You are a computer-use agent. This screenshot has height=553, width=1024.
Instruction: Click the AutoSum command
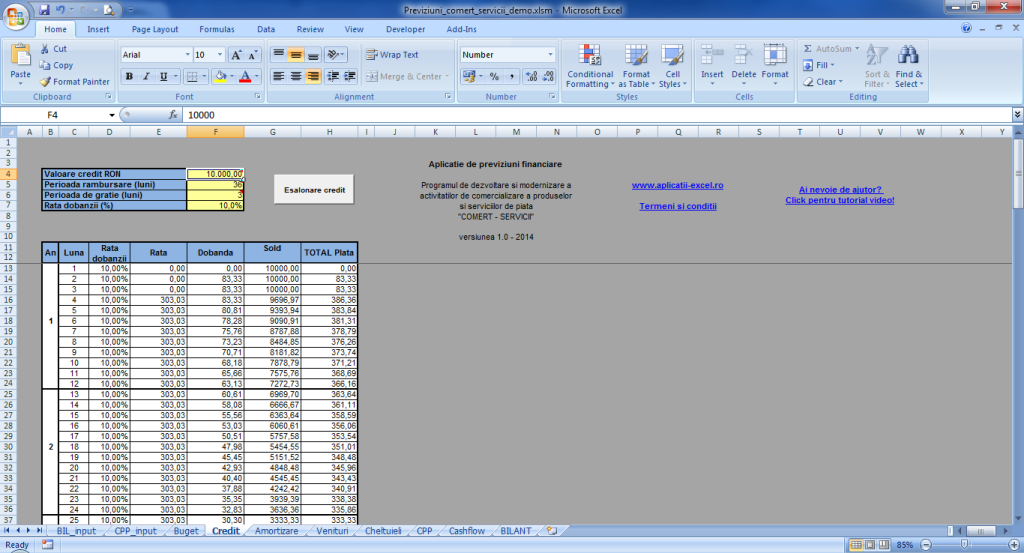[x=826, y=49]
